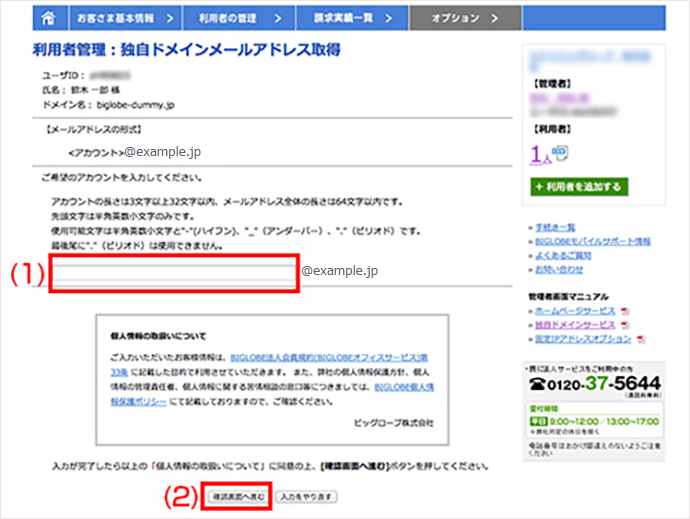Open the BIGLOBE法人会員規約 link
The height and width of the screenshot is (519, 690).
[329, 357]
